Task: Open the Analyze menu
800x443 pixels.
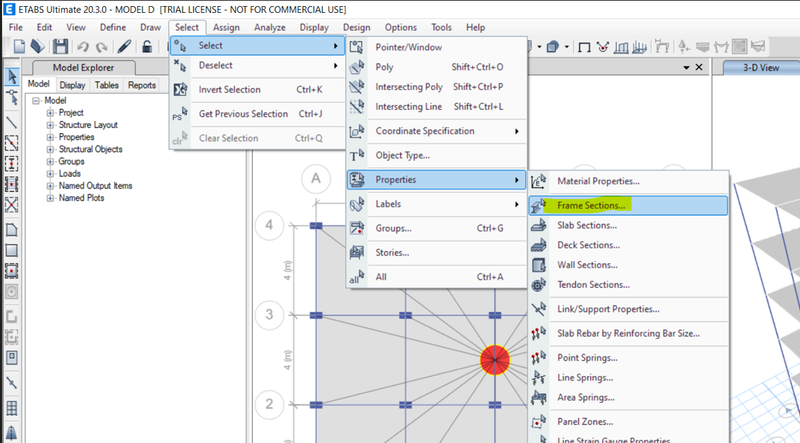Action: (270, 28)
